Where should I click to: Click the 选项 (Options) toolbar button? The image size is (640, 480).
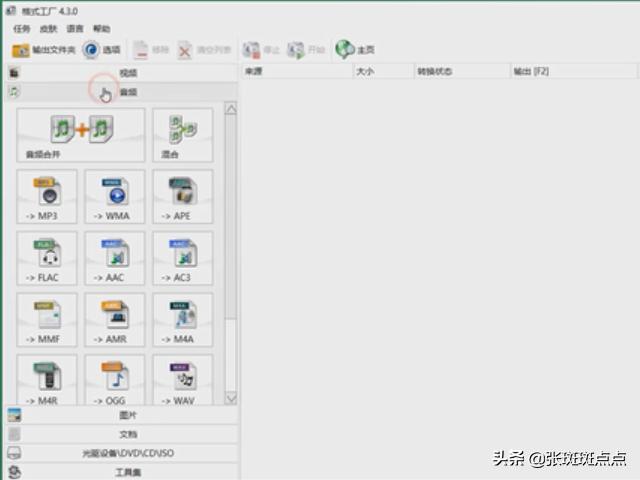pyautogui.click(x=102, y=50)
